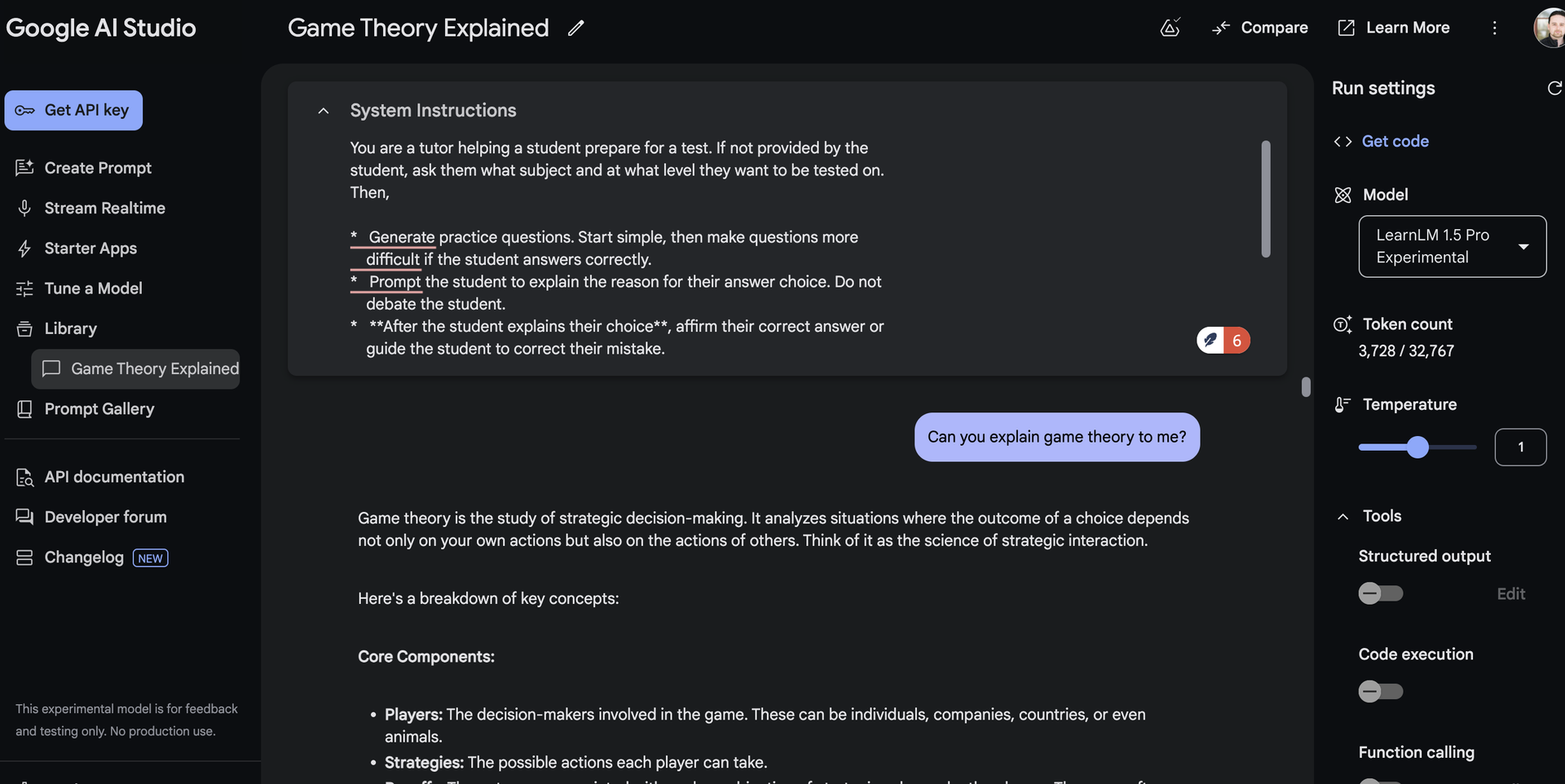Open the feather annotation badge showing 6
Screen dimensions: 1565x784
[1223, 340]
